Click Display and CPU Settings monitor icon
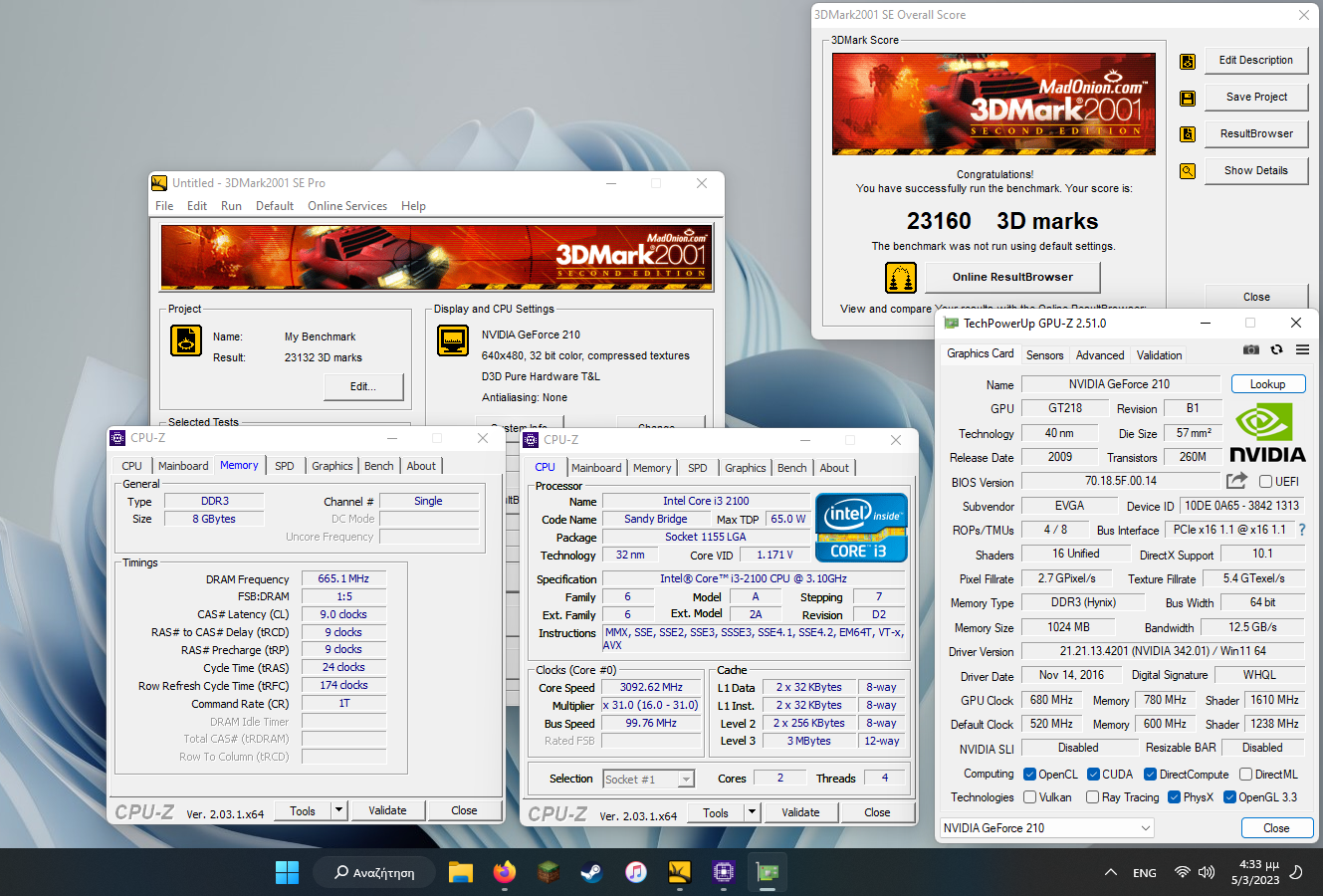 (453, 340)
